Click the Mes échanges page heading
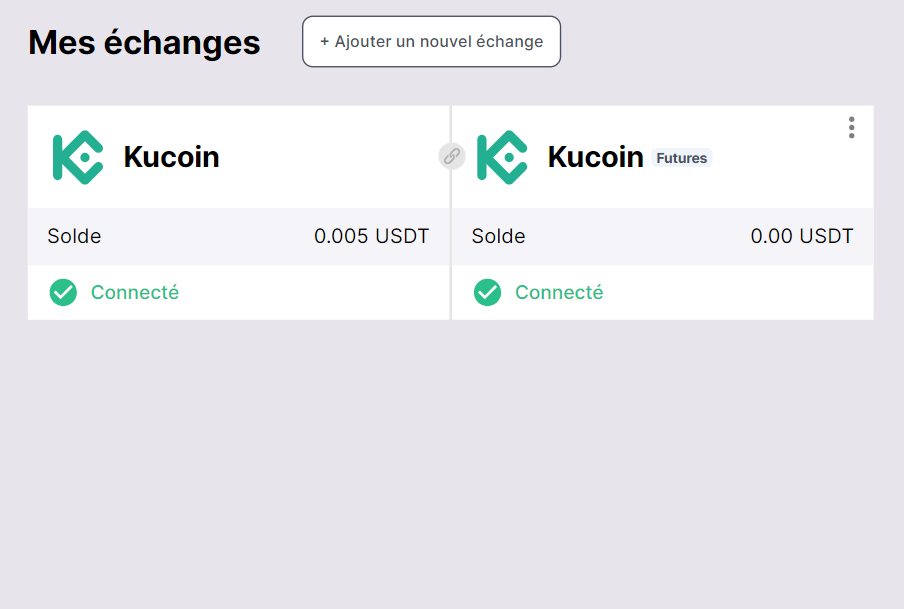The width and height of the screenshot is (904, 609). tap(144, 42)
